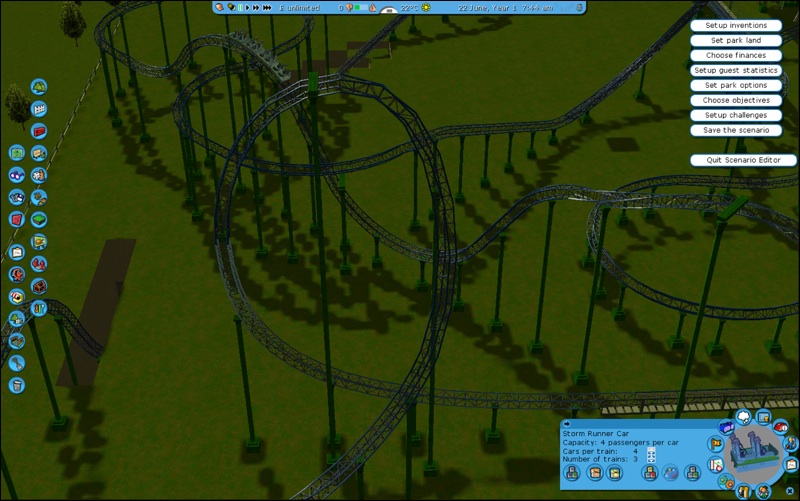Click the icon at top bar's left end
The width and height of the screenshot is (800, 501).
tap(219, 7)
